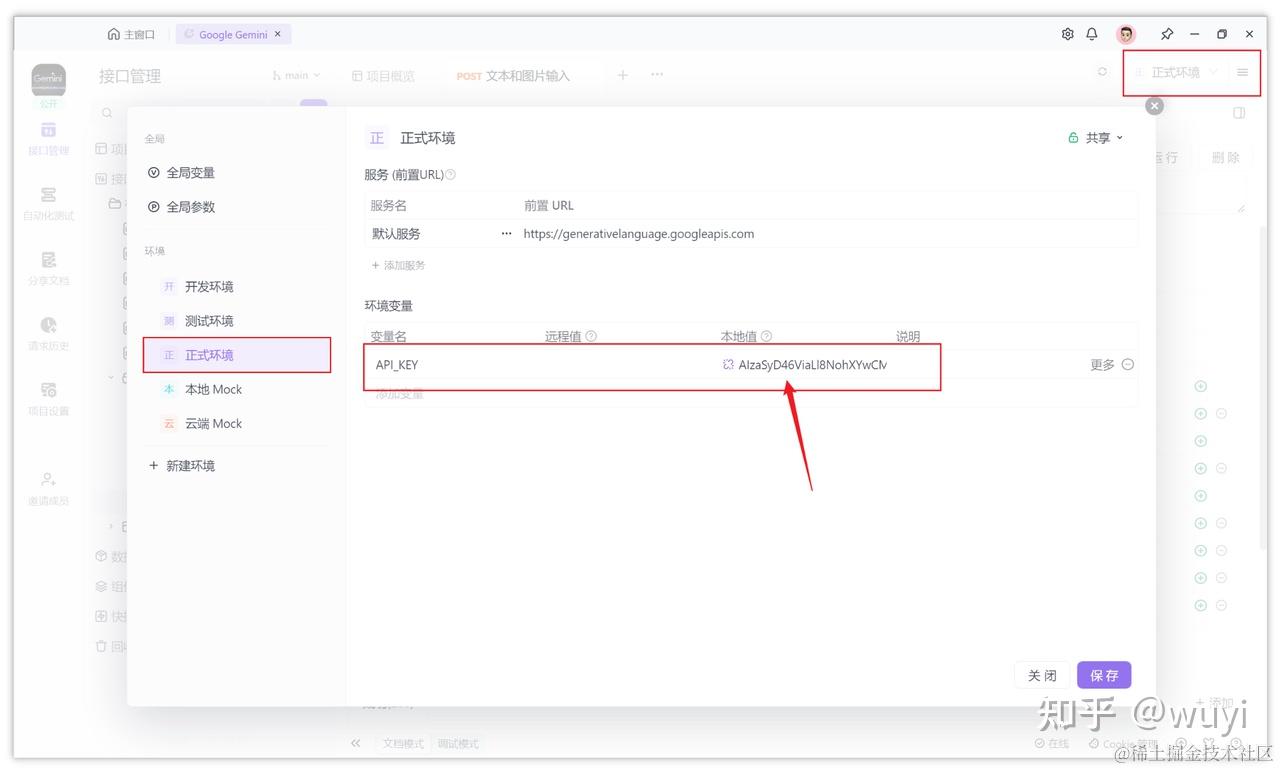Open the notification bell icon
Viewport: 1280px width, 770px height.
coord(1092,33)
